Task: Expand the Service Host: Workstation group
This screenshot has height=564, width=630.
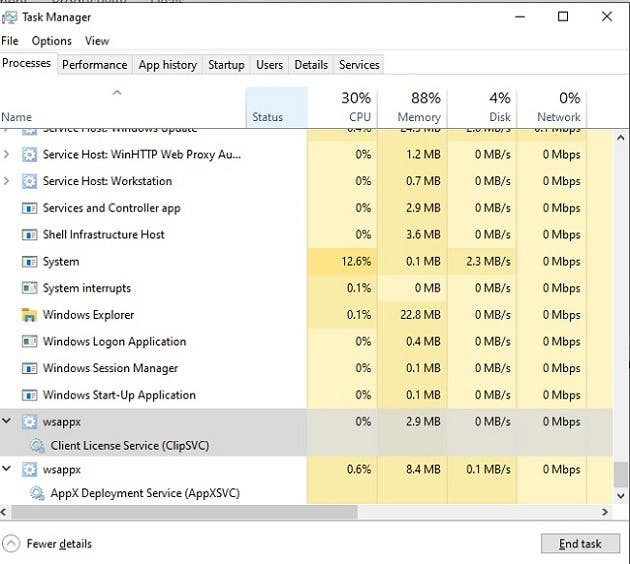Action: tap(6, 181)
